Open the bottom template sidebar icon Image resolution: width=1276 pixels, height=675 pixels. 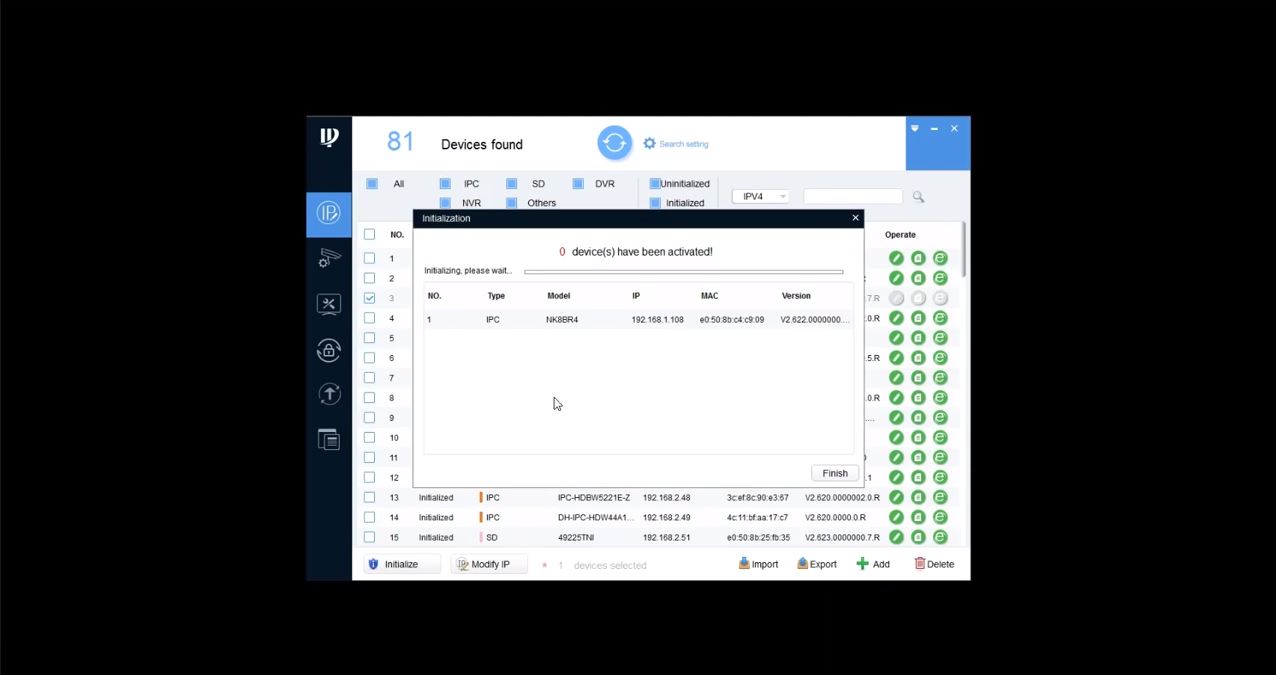point(329,439)
